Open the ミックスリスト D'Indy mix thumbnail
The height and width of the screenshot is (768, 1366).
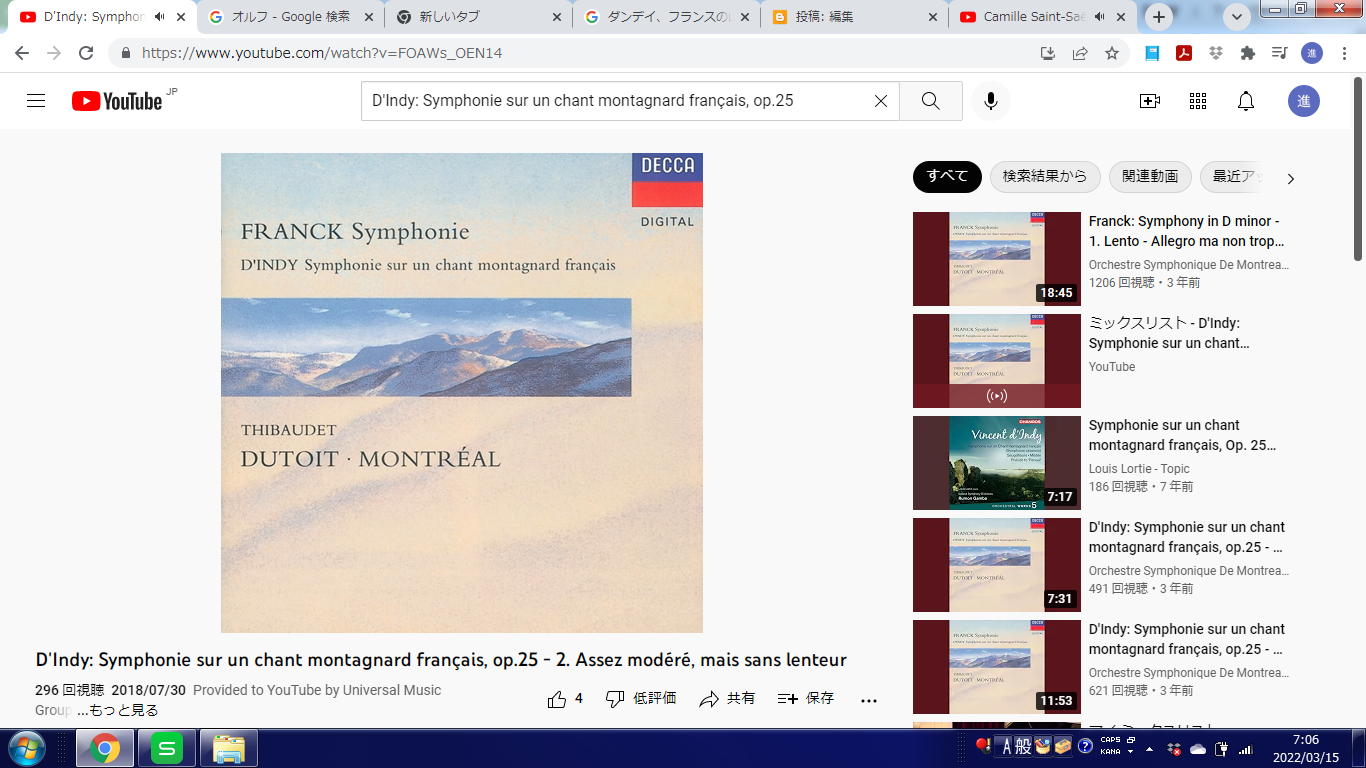coord(997,361)
